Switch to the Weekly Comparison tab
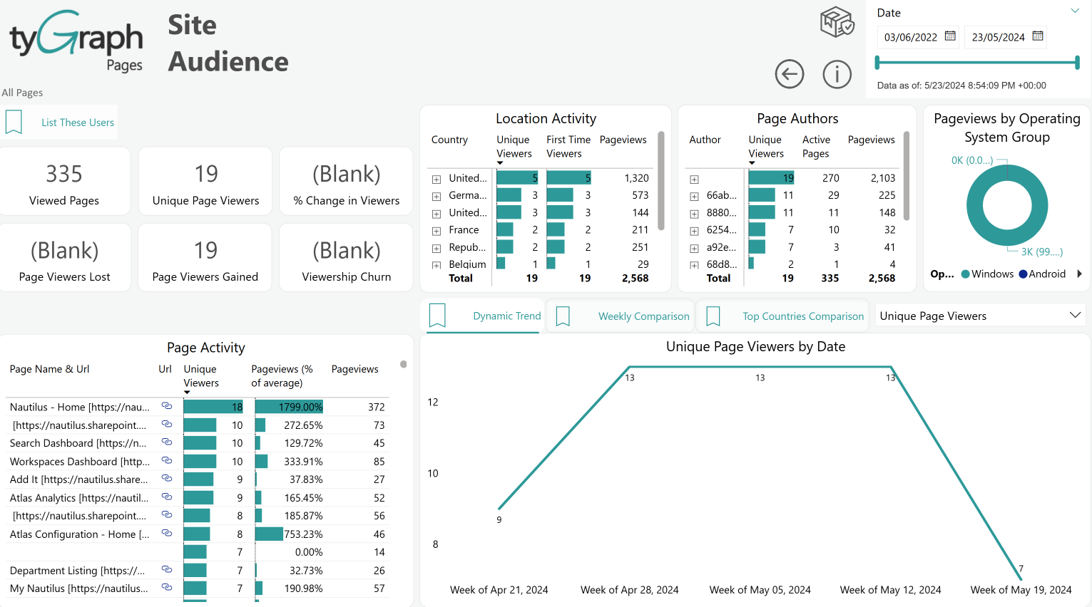Viewport: 1092px width, 607px height. pyautogui.click(x=622, y=316)
